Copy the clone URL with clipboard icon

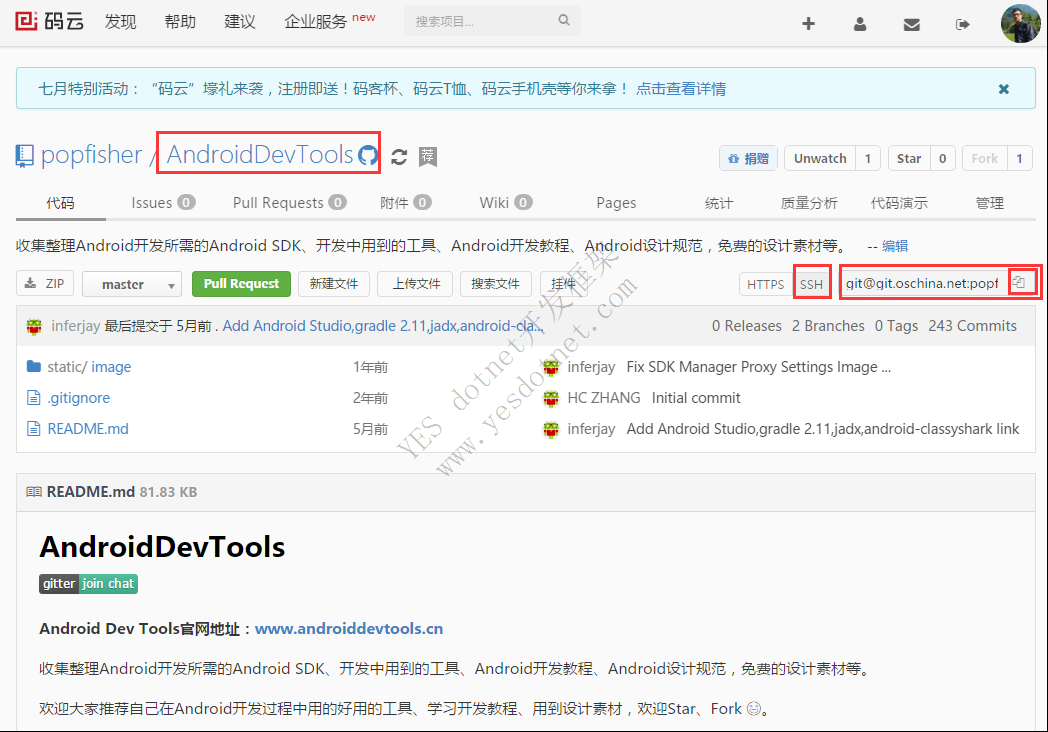pyautogui.click(x=1019, y=282)
